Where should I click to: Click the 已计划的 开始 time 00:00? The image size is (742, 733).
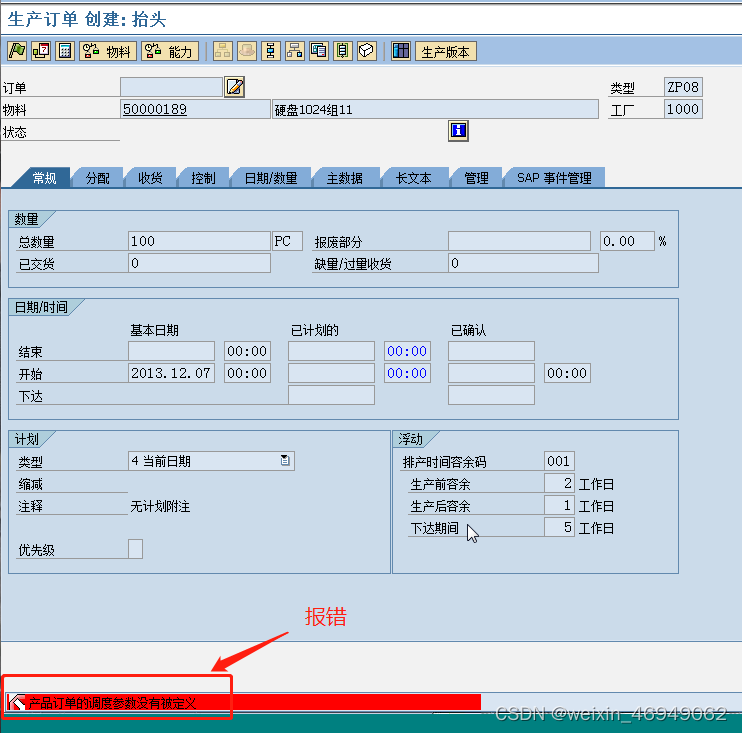407,373
